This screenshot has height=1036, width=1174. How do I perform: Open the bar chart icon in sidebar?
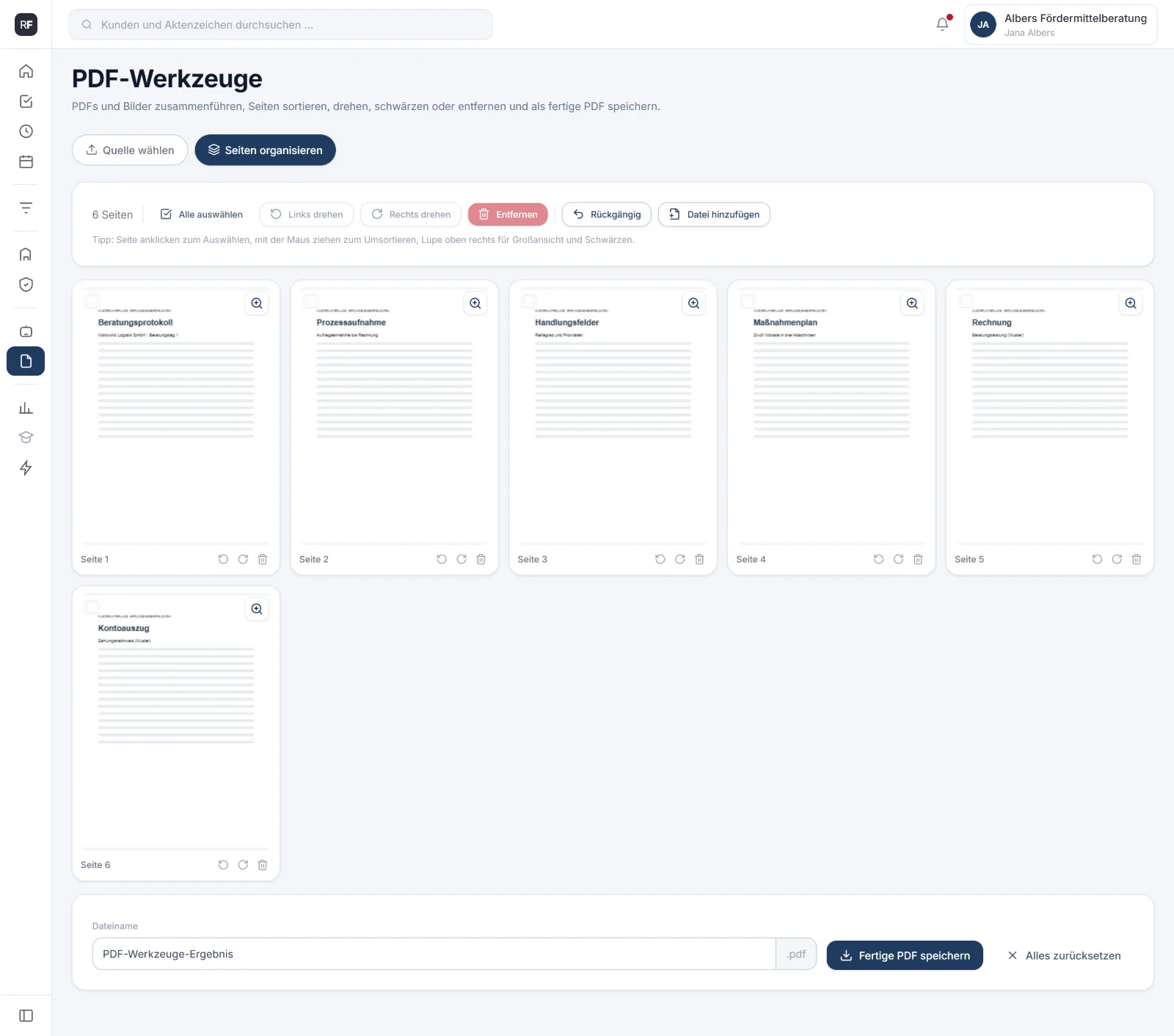(x=26, y=408)
